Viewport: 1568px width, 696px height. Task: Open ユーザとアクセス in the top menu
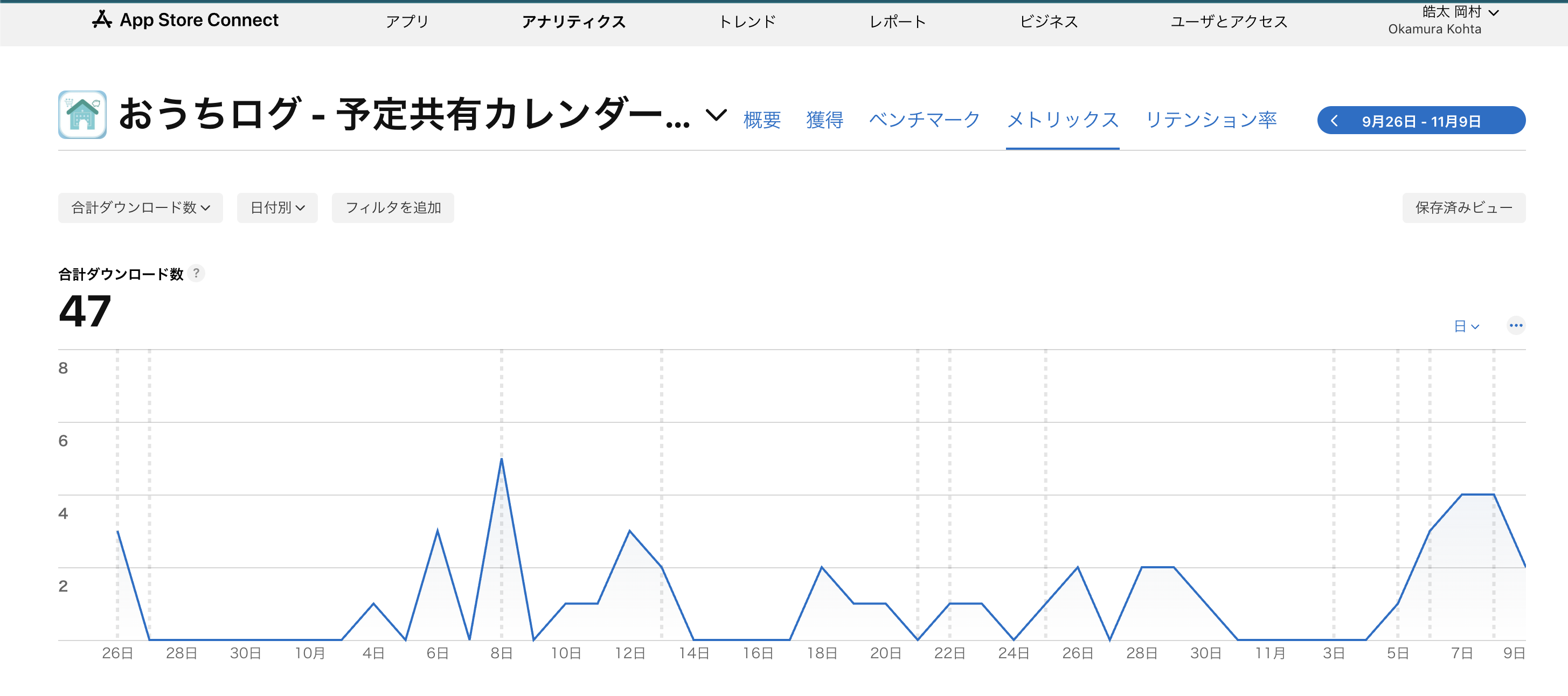click(x=1229, y=22)
